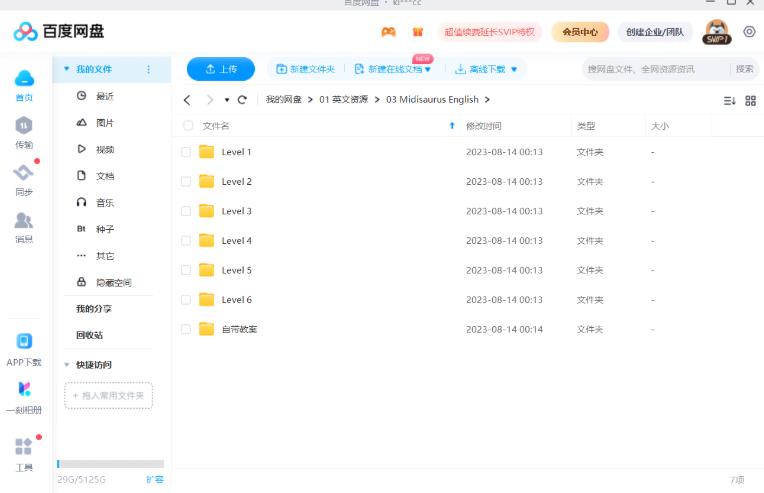764x493 pixels.
Task: Open the navigation history dropdown arrow
Action: tap(227, 100)
